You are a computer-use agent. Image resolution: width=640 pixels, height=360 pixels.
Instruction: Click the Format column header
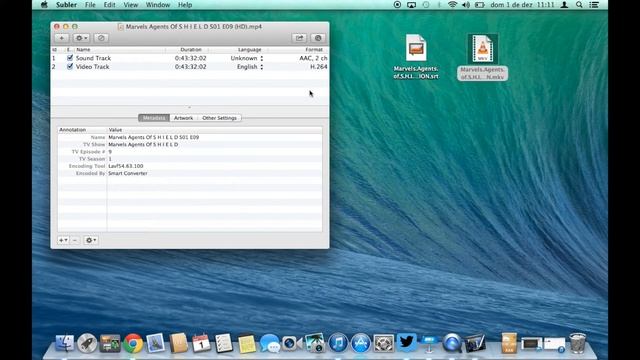314,49
